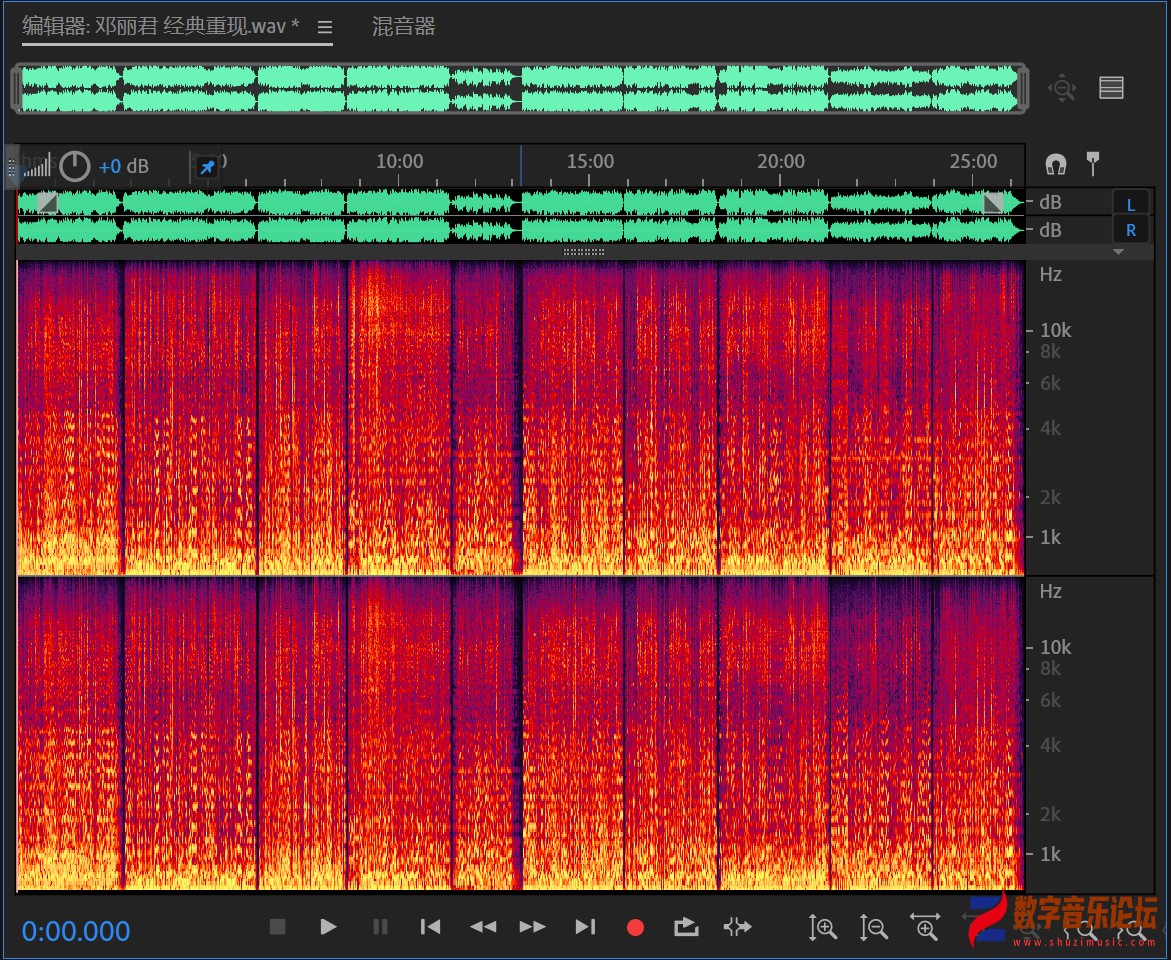This screenshot has width=1171, height=960.
Task: Open the editor panel hamburger menu
Action: (325, 28)
